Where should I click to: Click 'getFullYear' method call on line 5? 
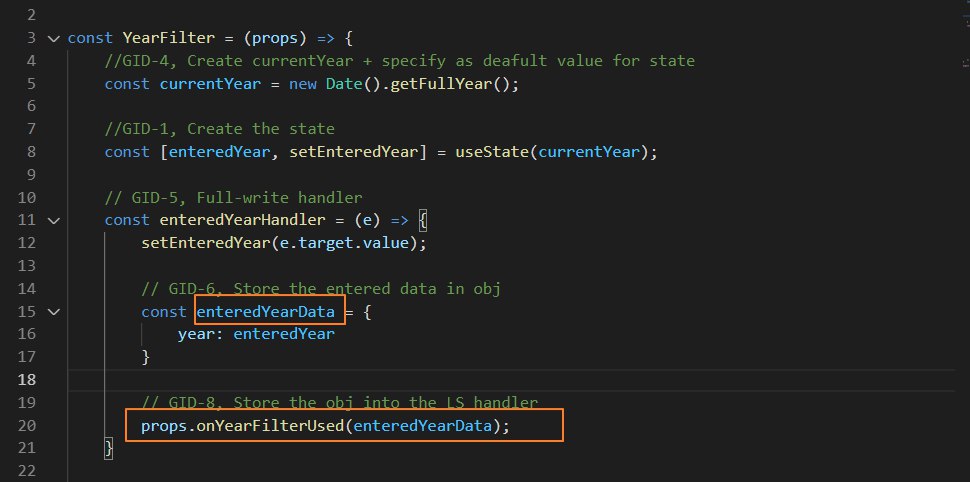click(x=442, y=84)
